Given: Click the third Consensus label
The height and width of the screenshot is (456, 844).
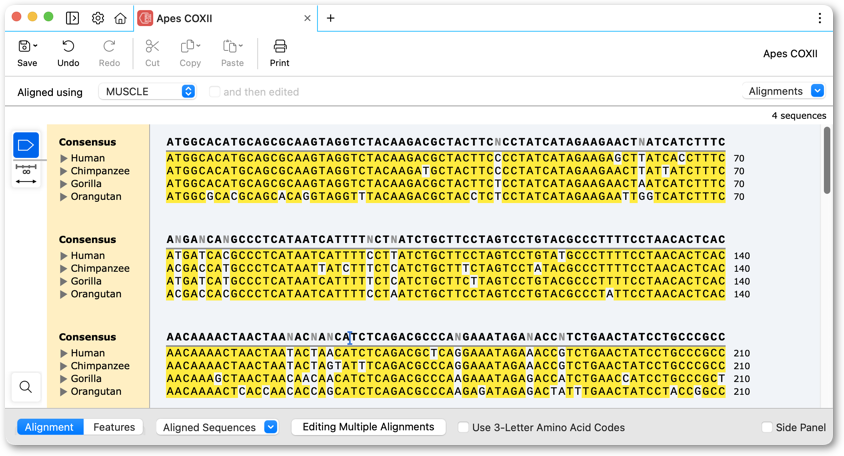Looking at the screenshot, I should [x=87, y=337].
